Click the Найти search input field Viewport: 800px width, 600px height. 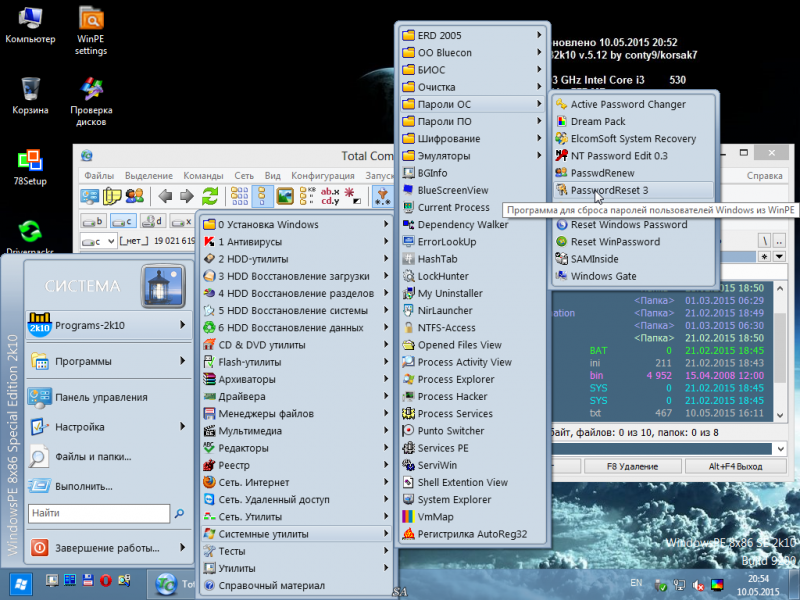coord(99,513)
